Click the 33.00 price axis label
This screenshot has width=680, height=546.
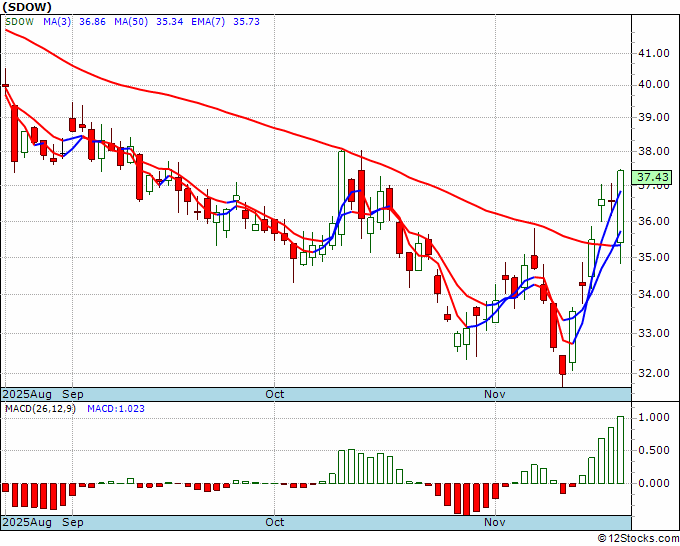pyautogui.click(x=654, y=333)
